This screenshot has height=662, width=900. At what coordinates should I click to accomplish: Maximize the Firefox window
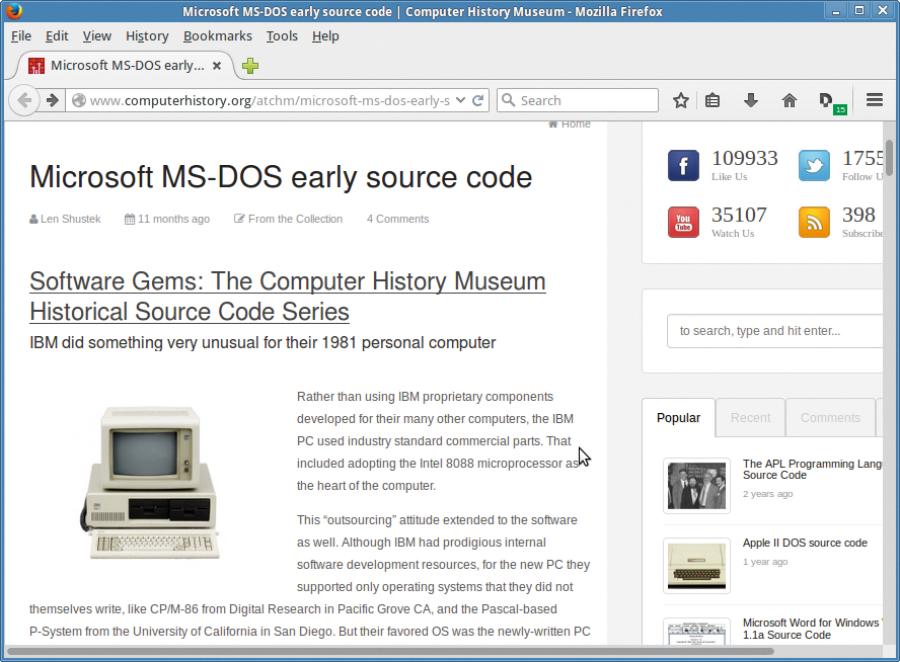coord(859,11)
